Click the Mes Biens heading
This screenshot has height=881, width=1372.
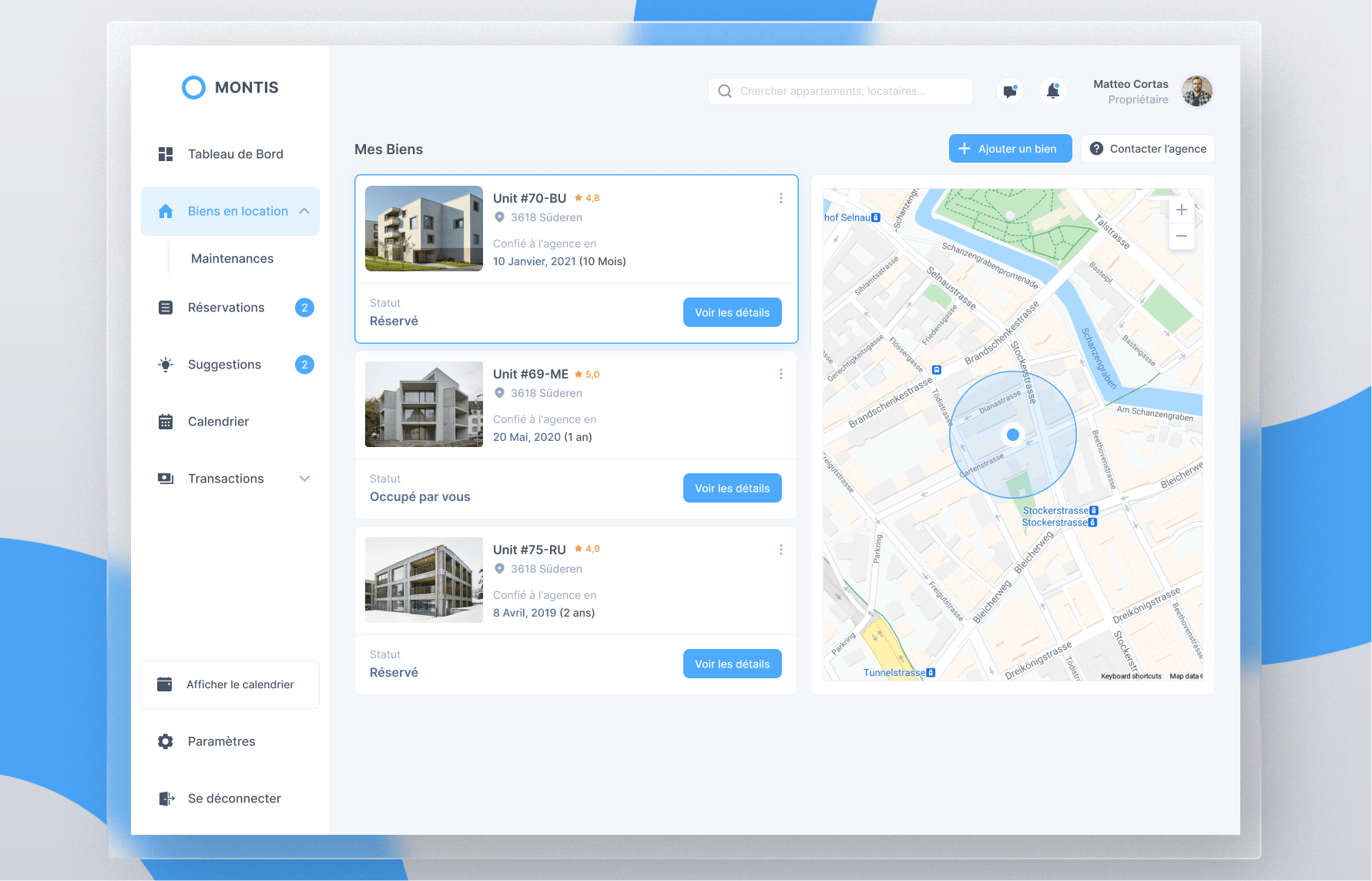click(388, 150)
